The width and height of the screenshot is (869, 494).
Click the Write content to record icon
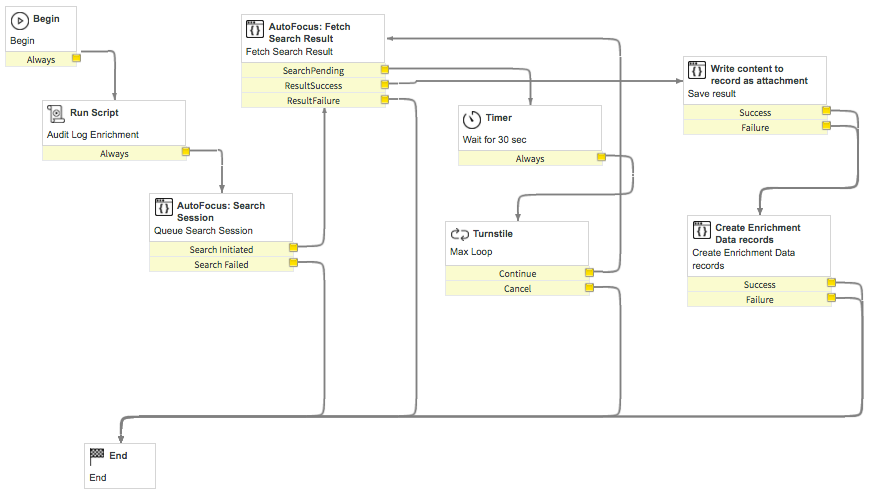tap(697, 70)
